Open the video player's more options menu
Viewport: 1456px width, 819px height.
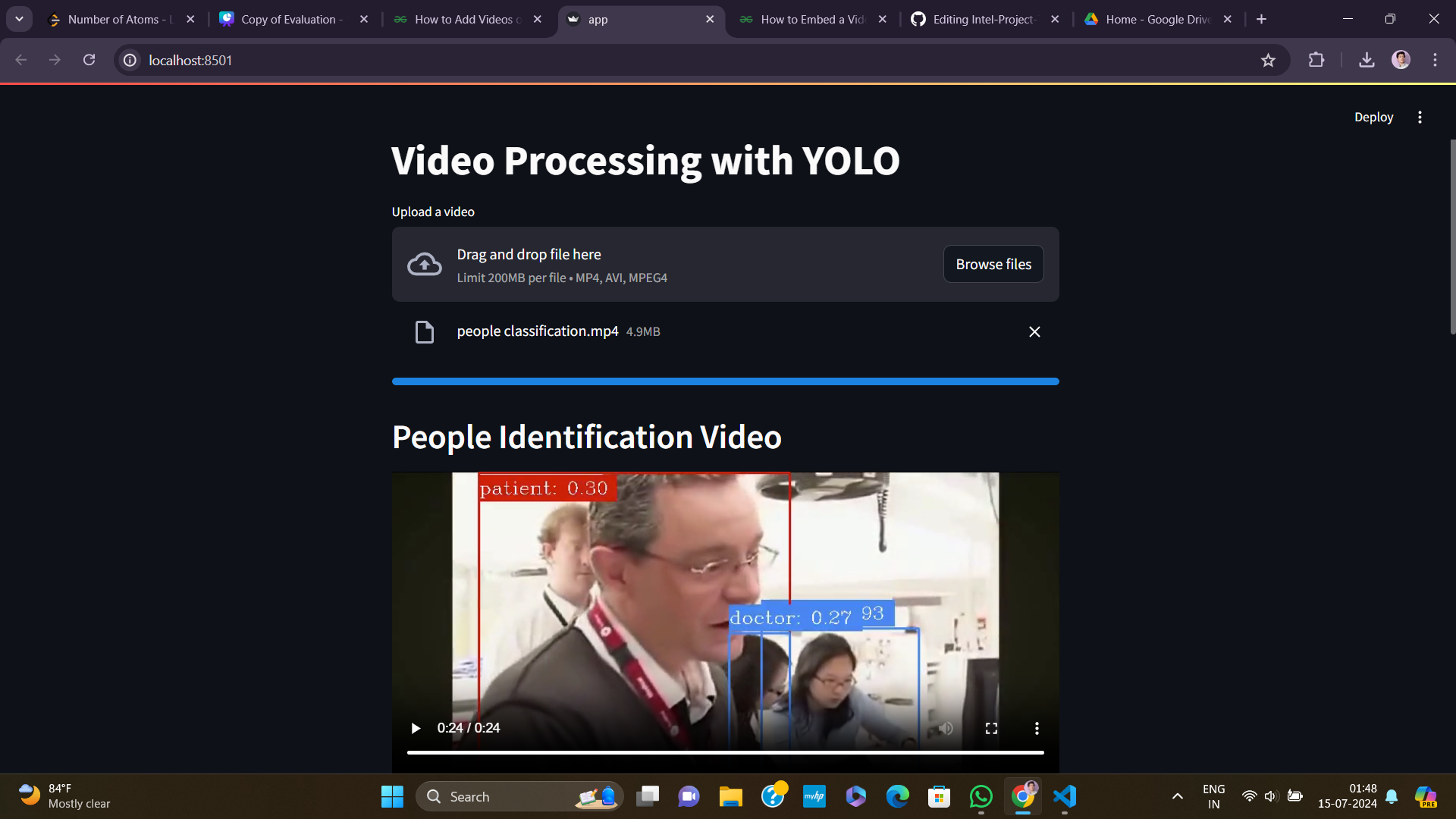[1037, 728]
